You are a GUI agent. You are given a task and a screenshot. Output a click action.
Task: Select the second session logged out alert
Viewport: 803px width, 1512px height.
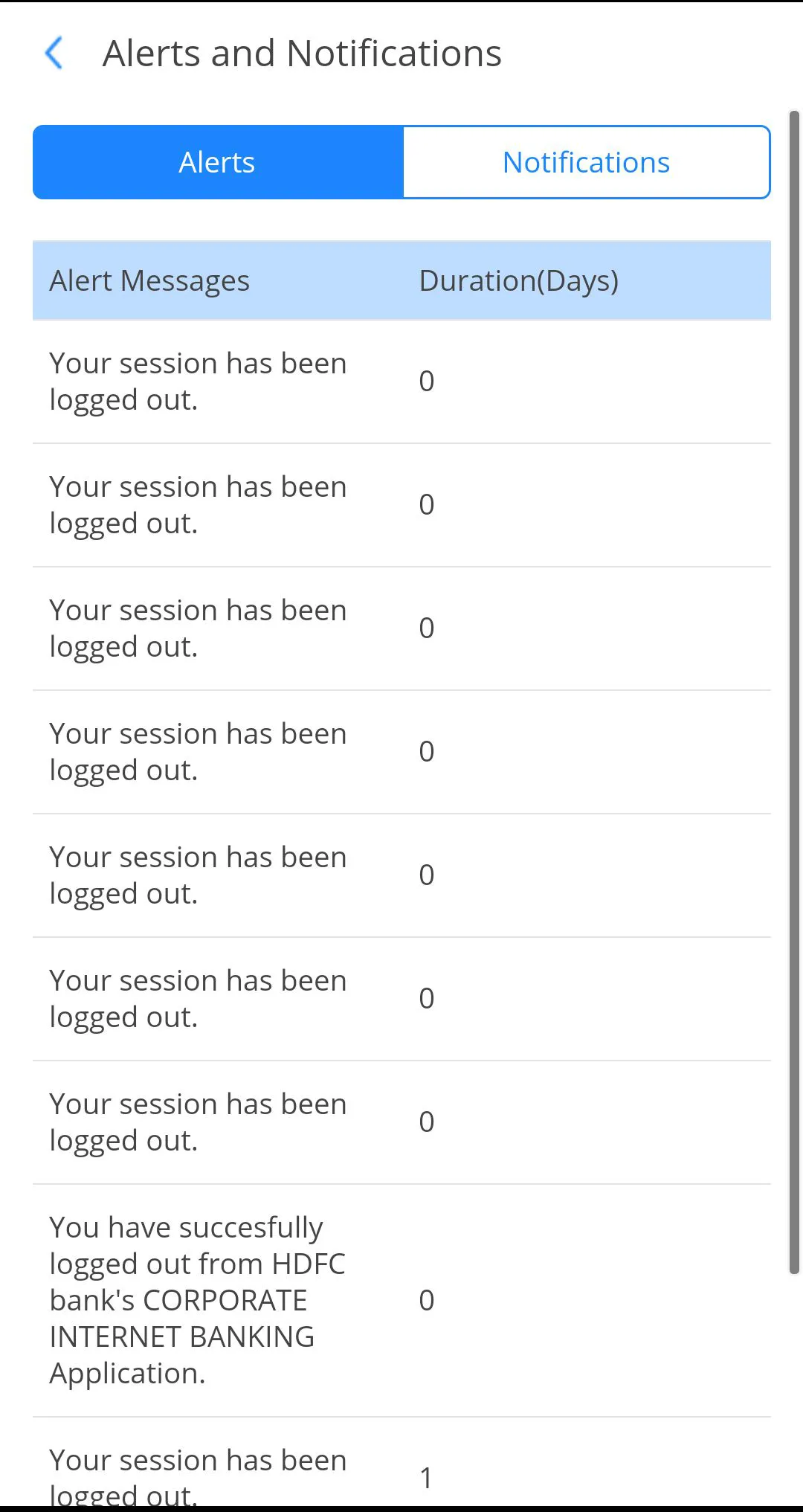tap(198, 505)
